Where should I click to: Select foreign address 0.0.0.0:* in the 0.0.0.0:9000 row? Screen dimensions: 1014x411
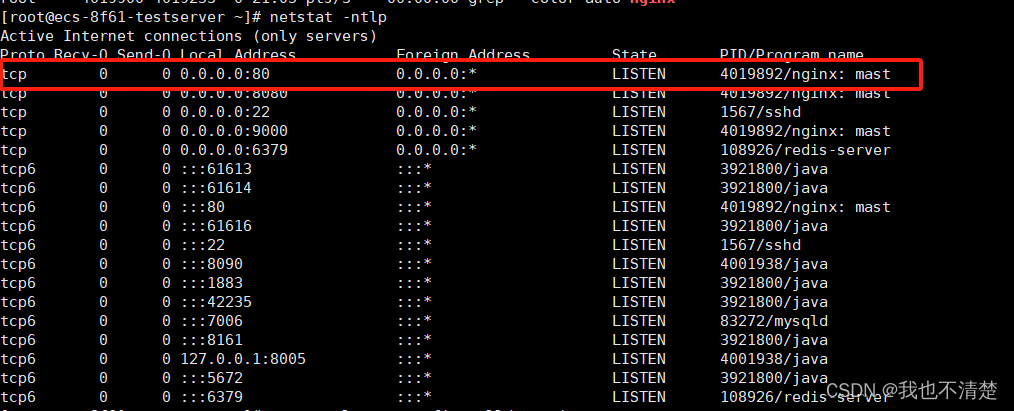[437, 131]
